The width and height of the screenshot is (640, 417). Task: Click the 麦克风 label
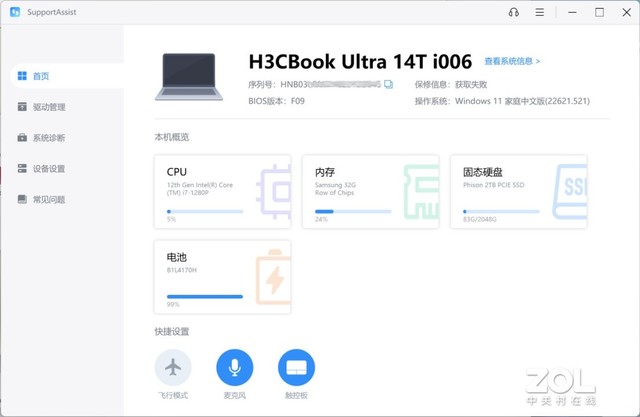[x=235, y=395]
